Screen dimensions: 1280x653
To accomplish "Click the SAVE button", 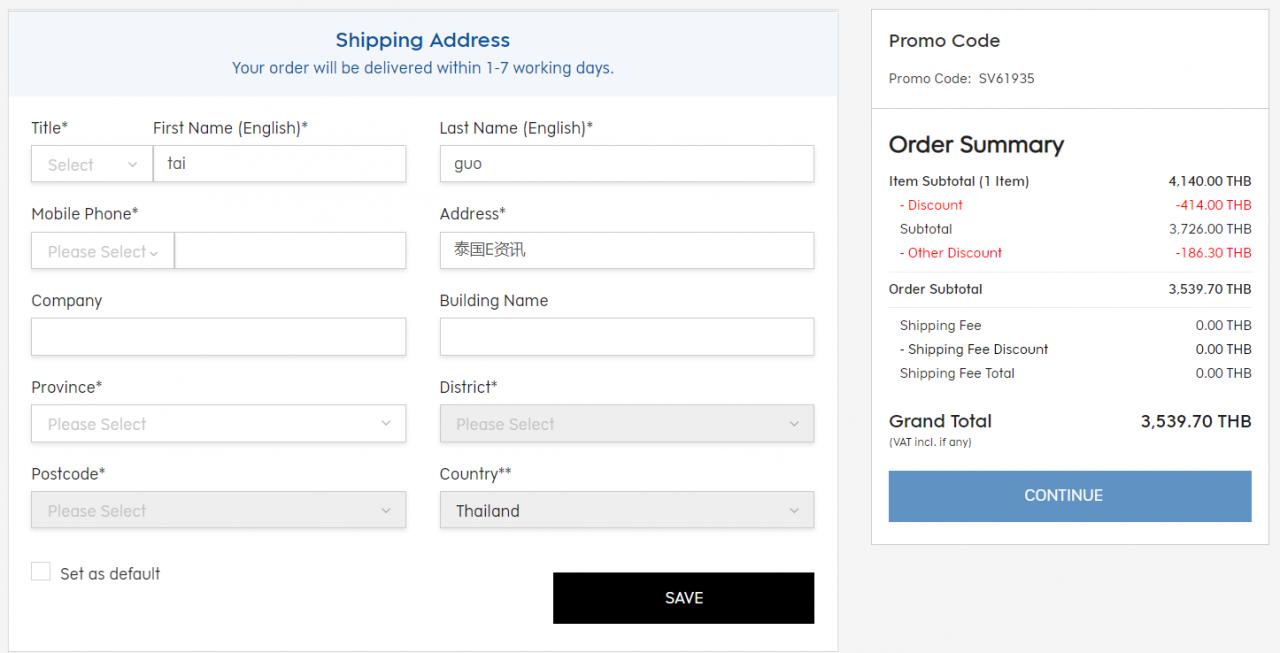I will [683, 597].
